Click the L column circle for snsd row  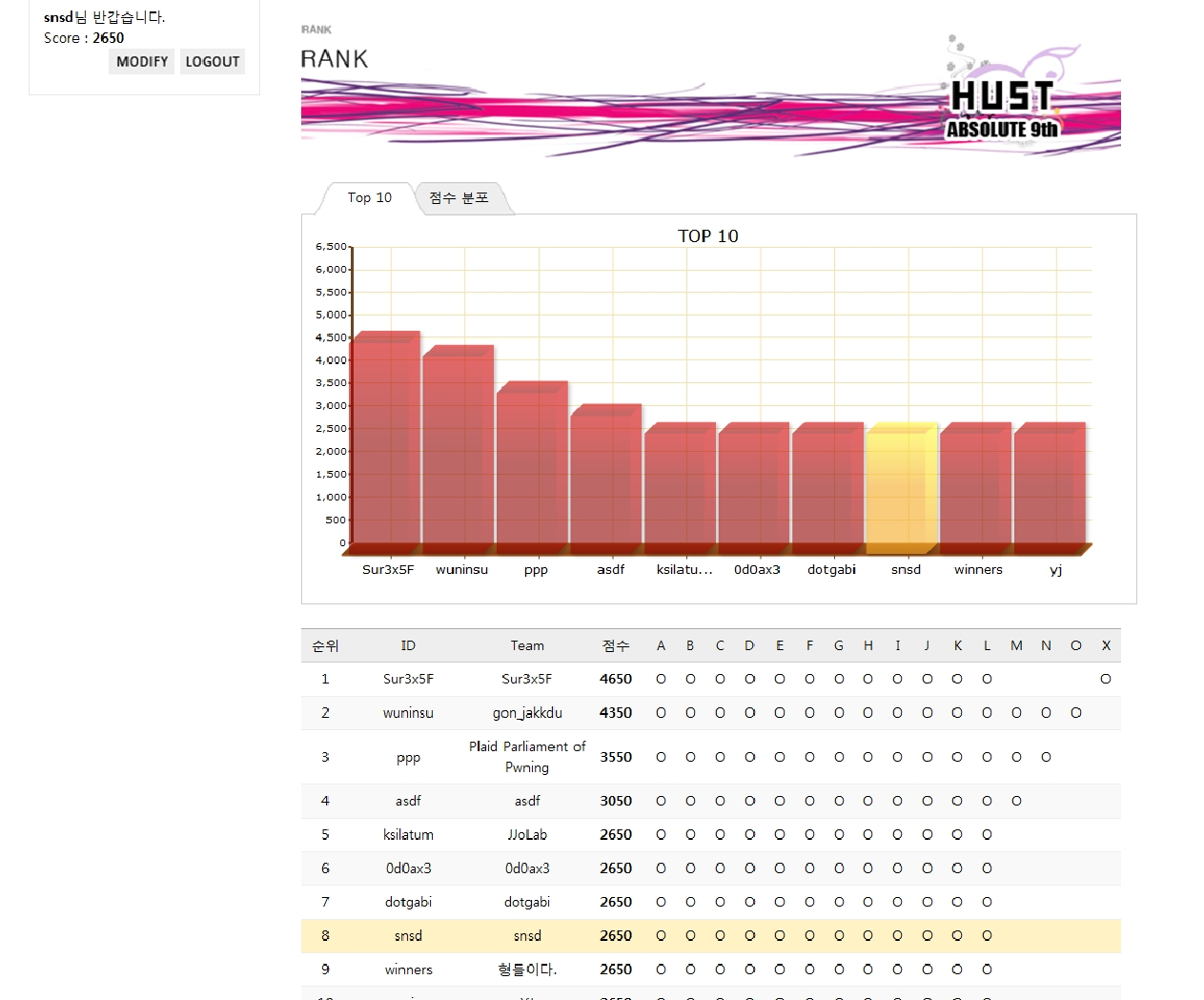(x=987, y=936)
